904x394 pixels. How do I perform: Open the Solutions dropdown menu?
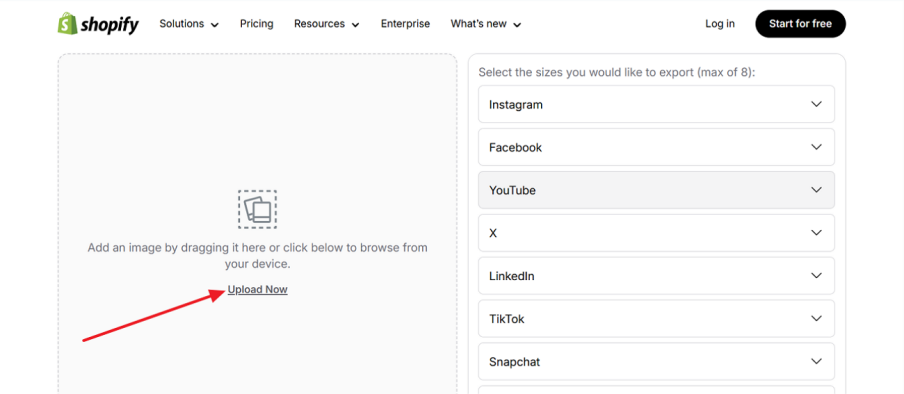(189, 24)
